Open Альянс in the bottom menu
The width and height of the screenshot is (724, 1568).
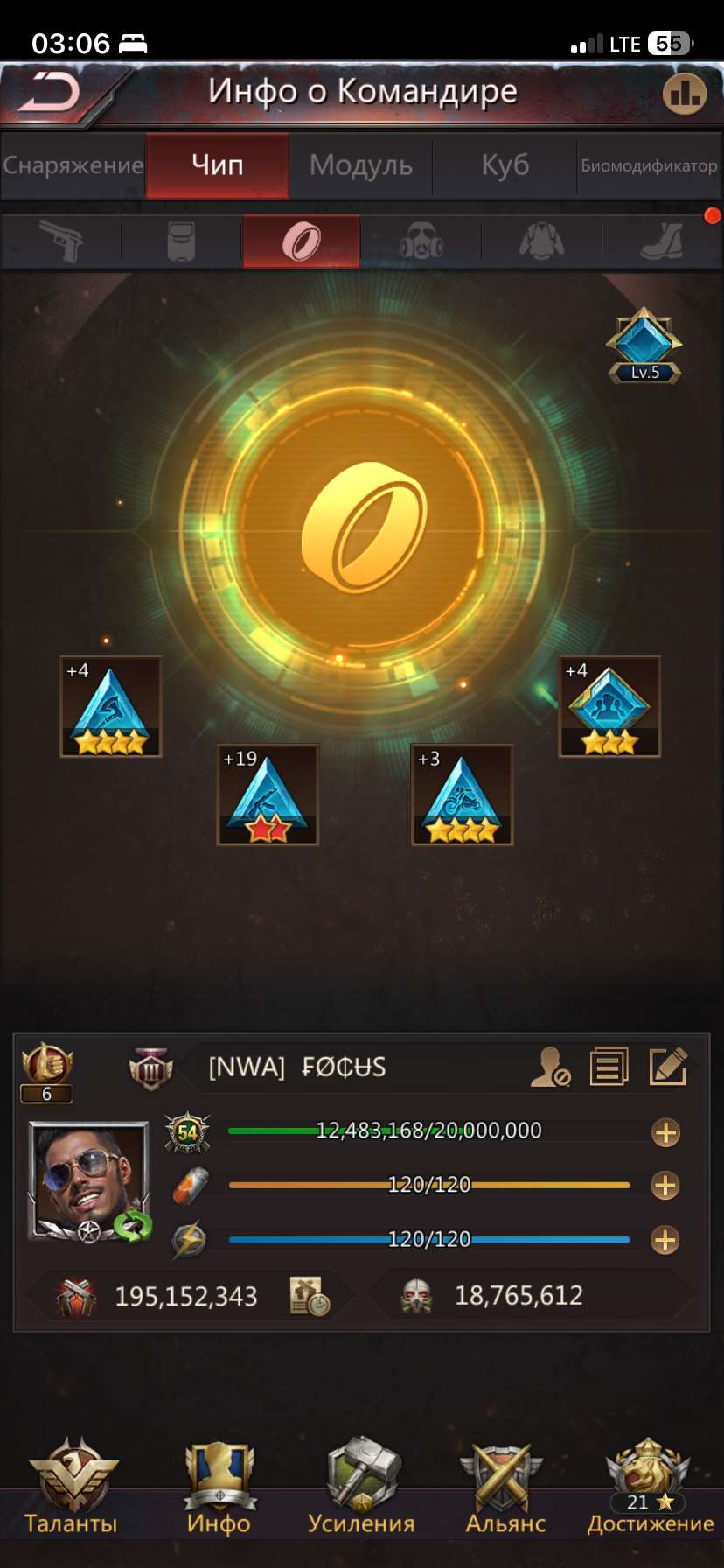point(505,1487)
